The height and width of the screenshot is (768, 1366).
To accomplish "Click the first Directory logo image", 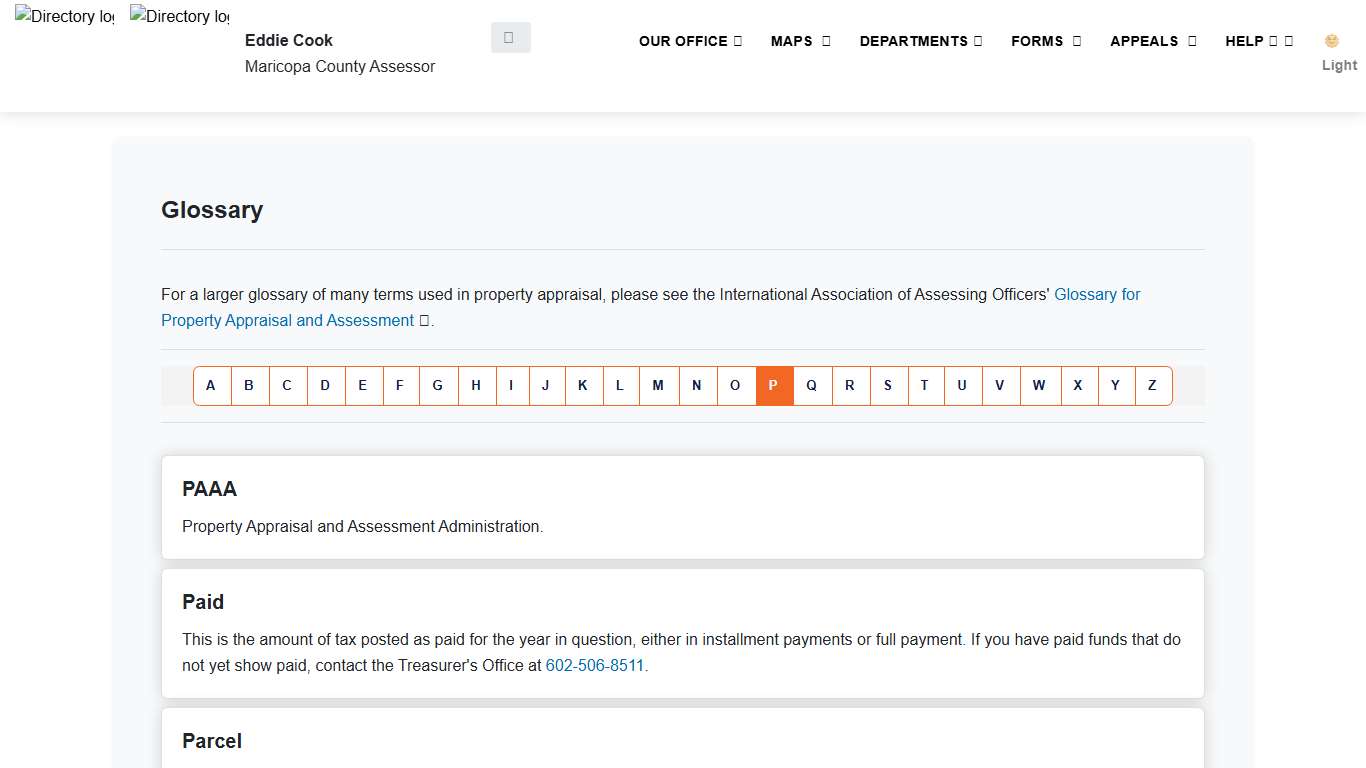I will [64, 17].
